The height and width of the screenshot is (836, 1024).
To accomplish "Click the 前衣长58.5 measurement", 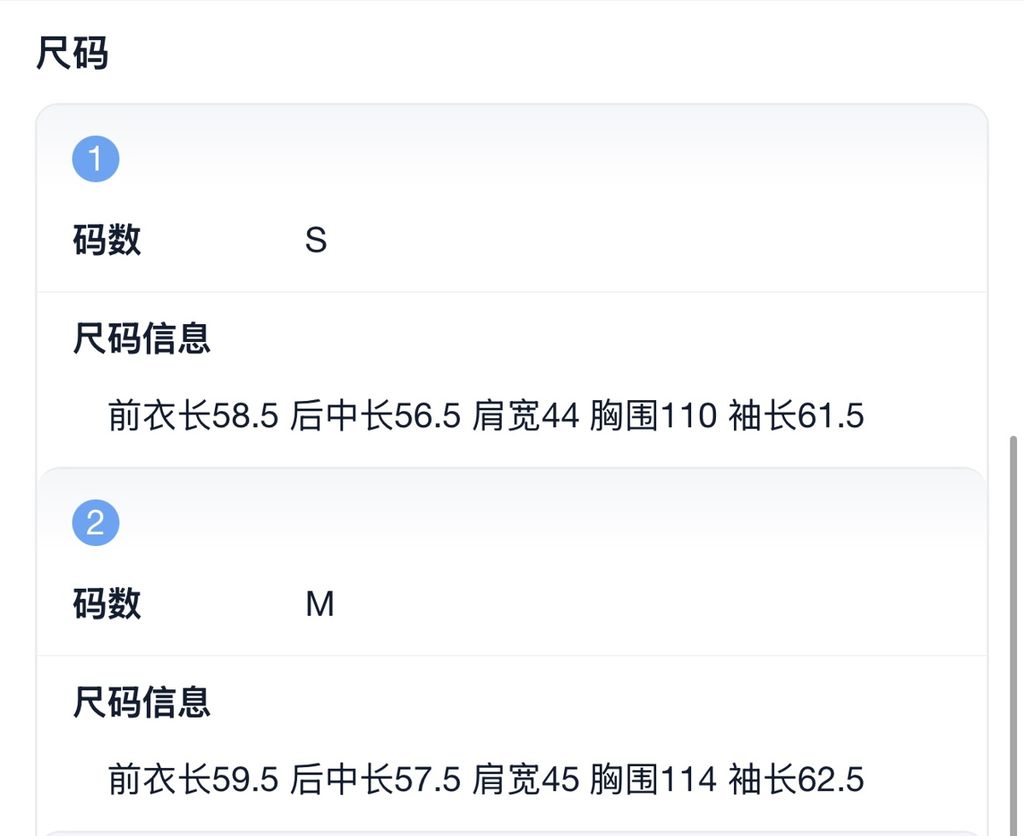I will point(195,415).
